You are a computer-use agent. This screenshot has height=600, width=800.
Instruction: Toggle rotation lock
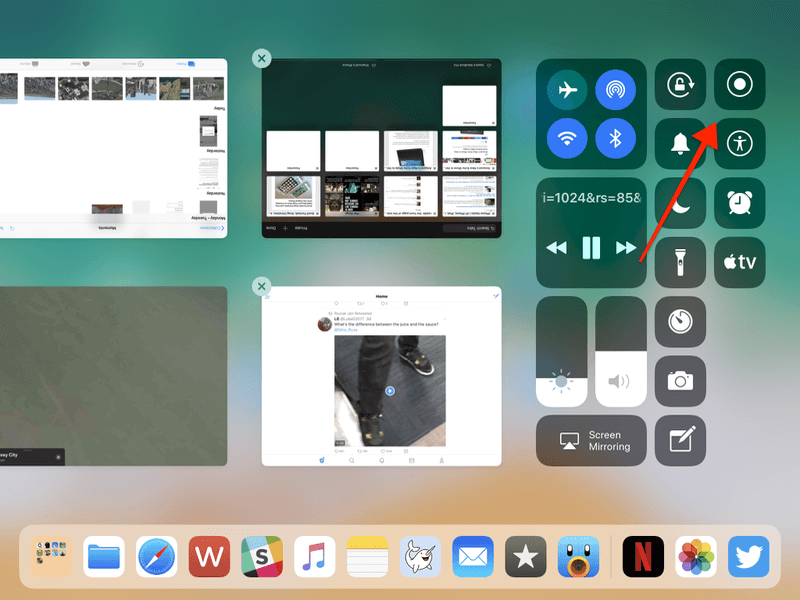(x=680, y=85)
